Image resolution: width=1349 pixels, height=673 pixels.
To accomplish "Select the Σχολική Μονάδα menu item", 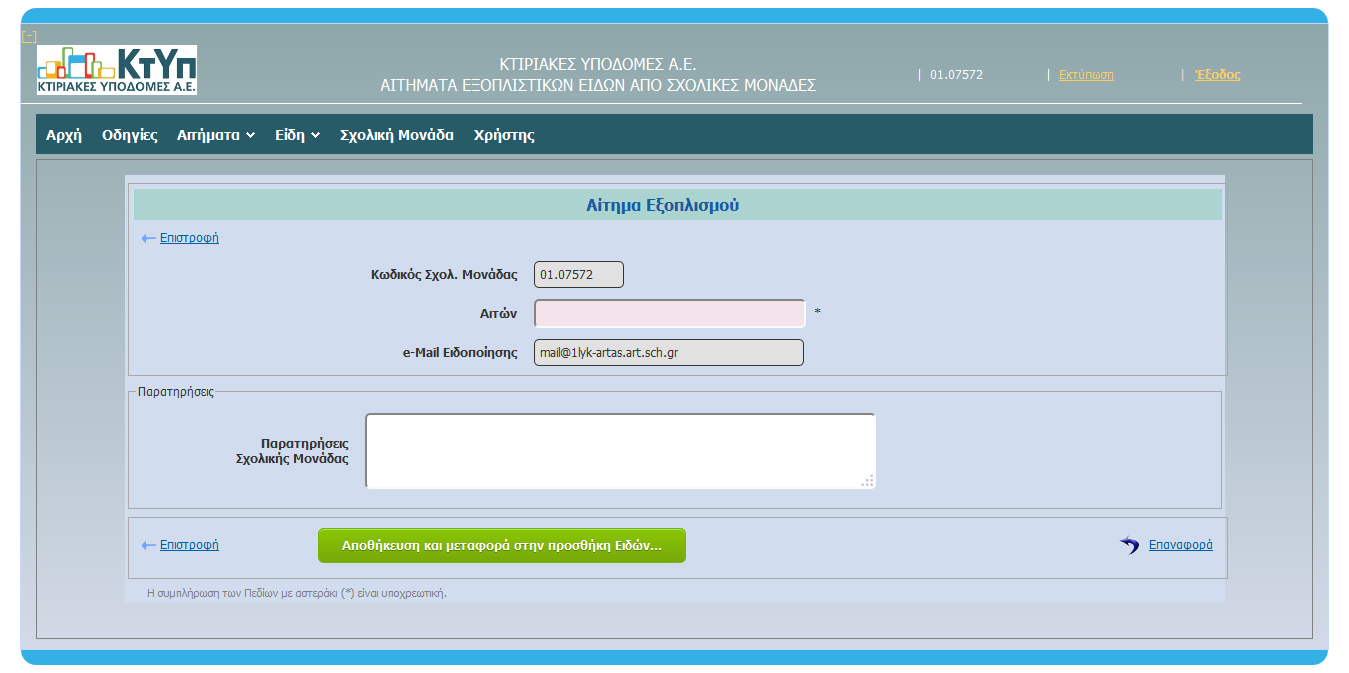I will coord(397,135).
